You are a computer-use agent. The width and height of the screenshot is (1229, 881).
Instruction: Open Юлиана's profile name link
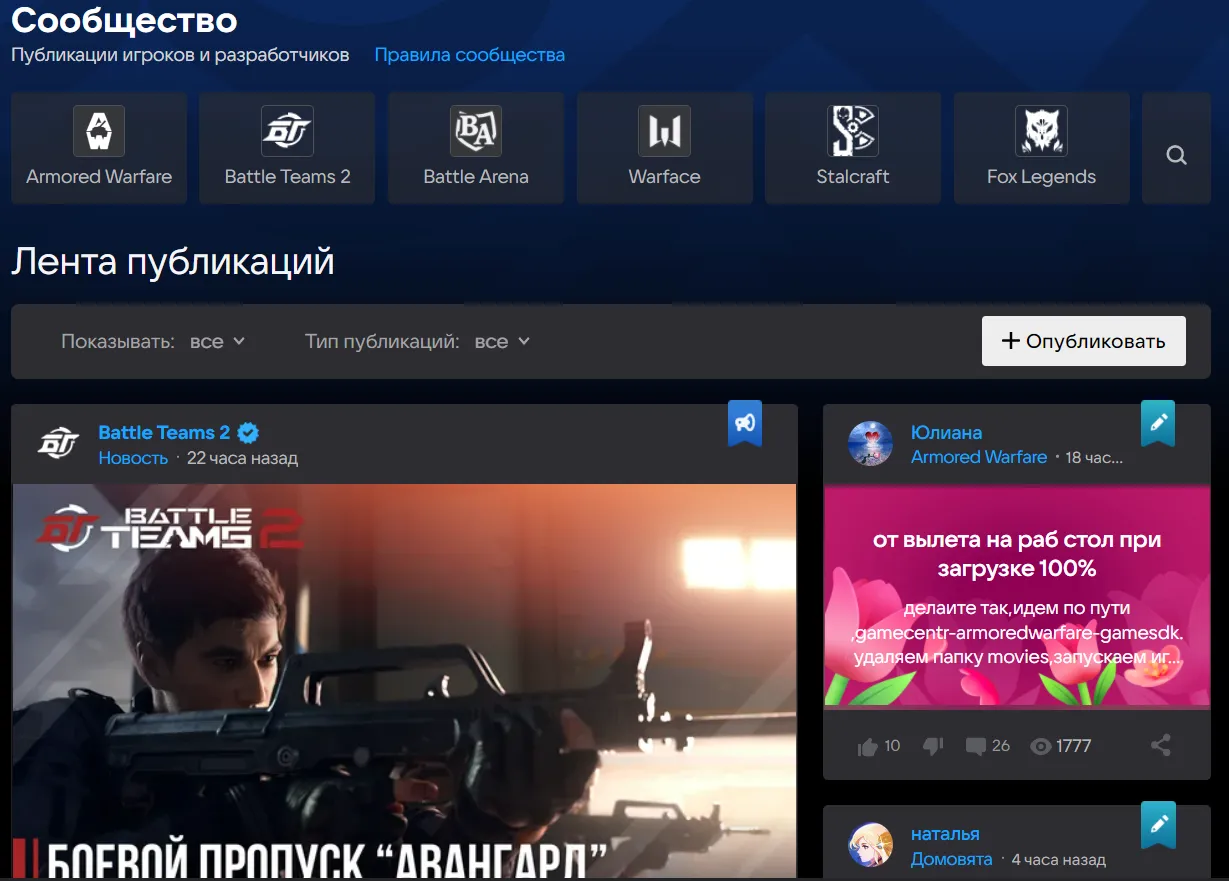point(946,433)
